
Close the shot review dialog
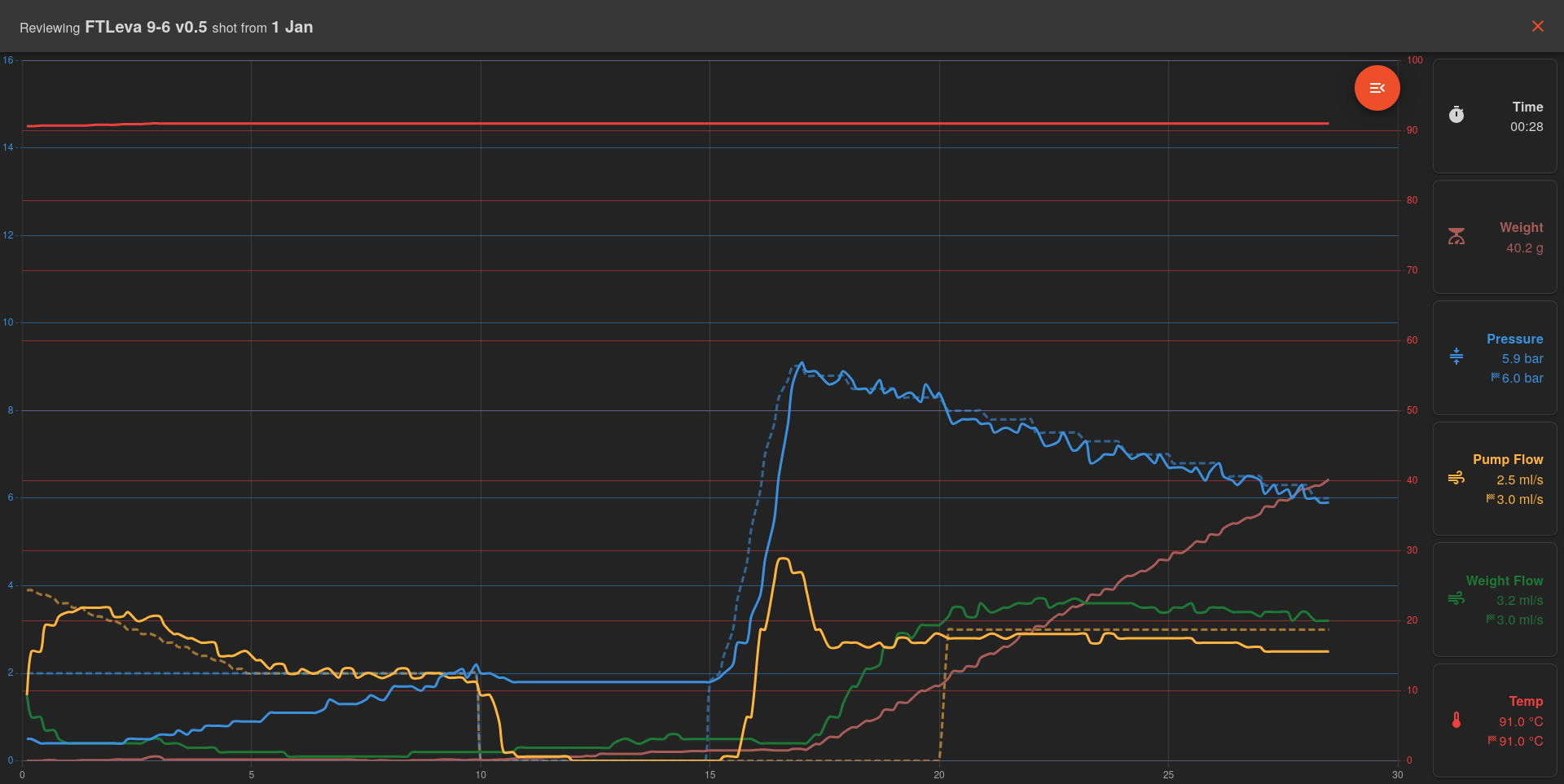(1537, 26)
